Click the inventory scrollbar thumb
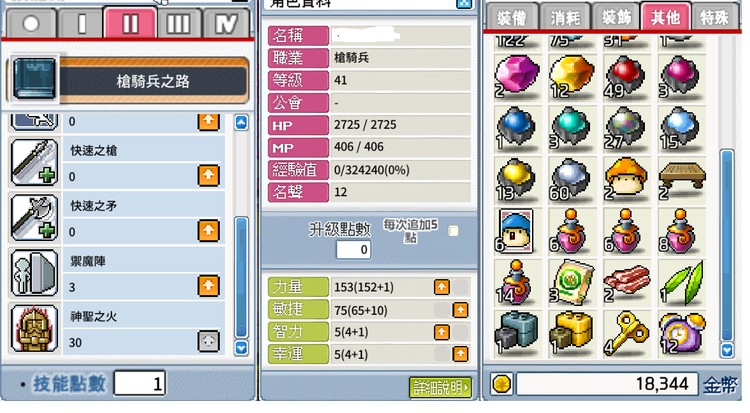This screenshot has width=750, height=413. [727, 246]
